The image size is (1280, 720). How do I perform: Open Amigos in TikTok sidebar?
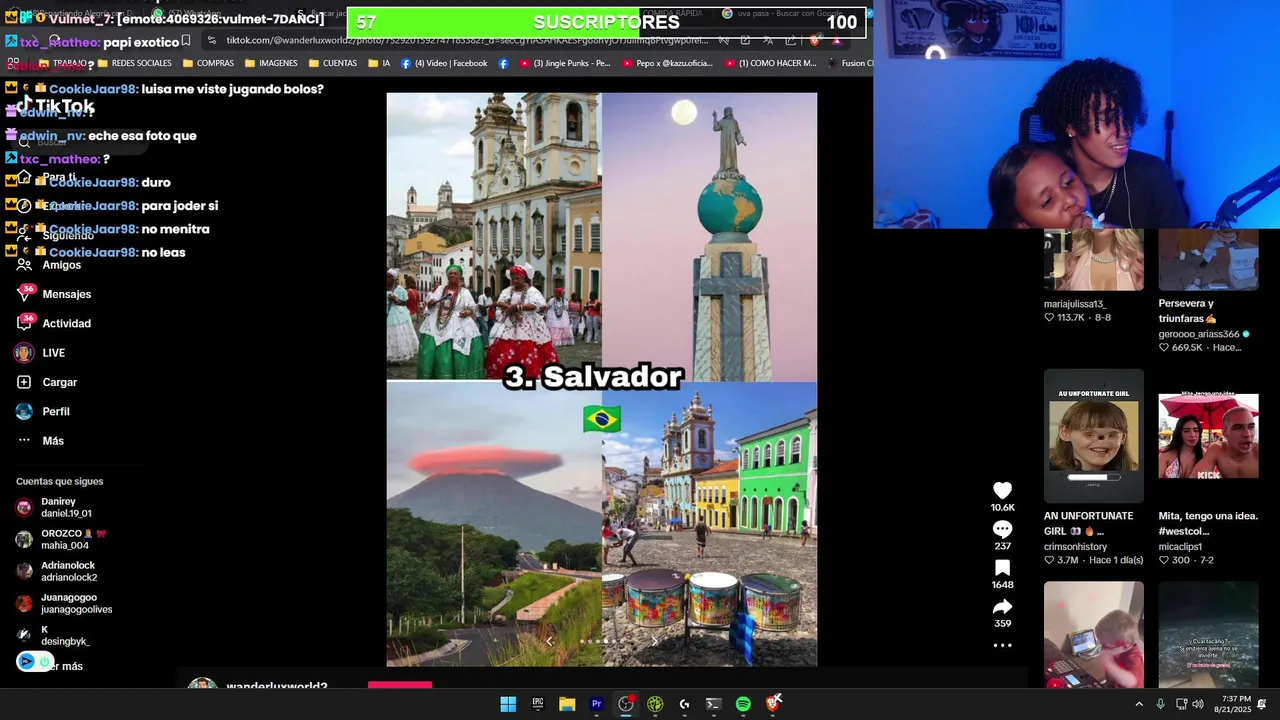61,265
